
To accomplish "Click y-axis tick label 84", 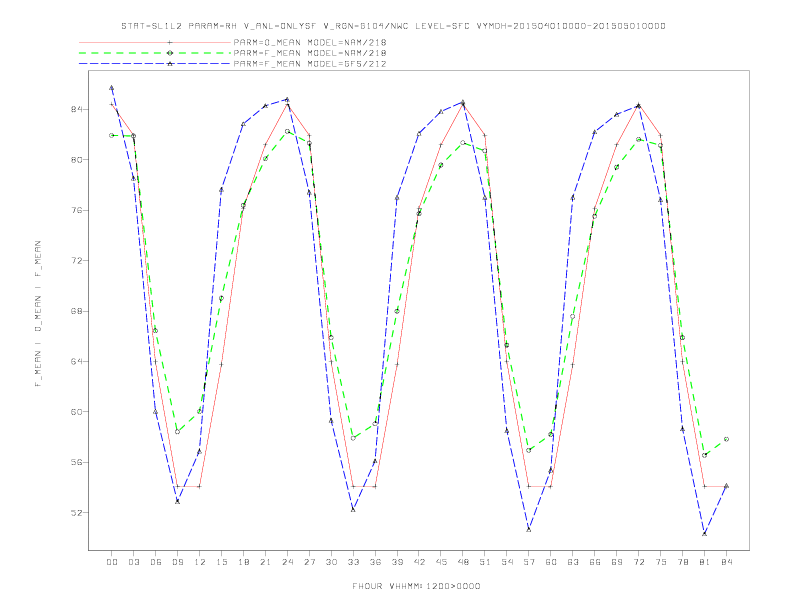I will pyautogui.click(x=76, y=110).
